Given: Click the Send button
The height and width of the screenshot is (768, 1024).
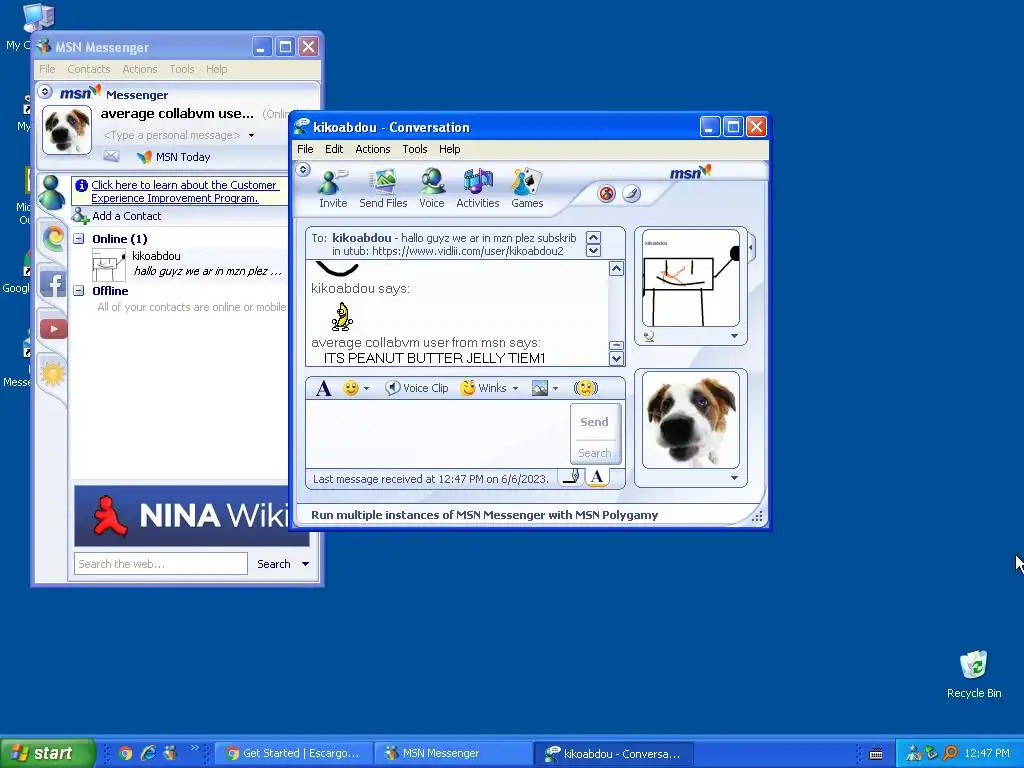Looking at the screenshot, I should point(594,422).
